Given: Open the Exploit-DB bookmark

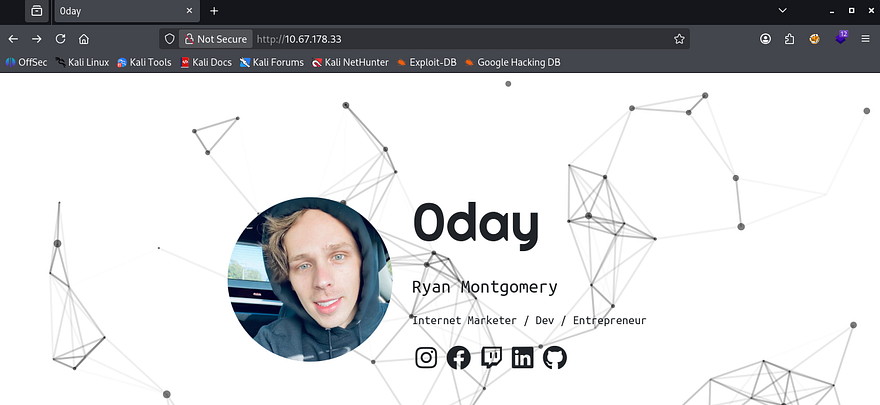Looking at the screenshot, I should pos(427,62).
